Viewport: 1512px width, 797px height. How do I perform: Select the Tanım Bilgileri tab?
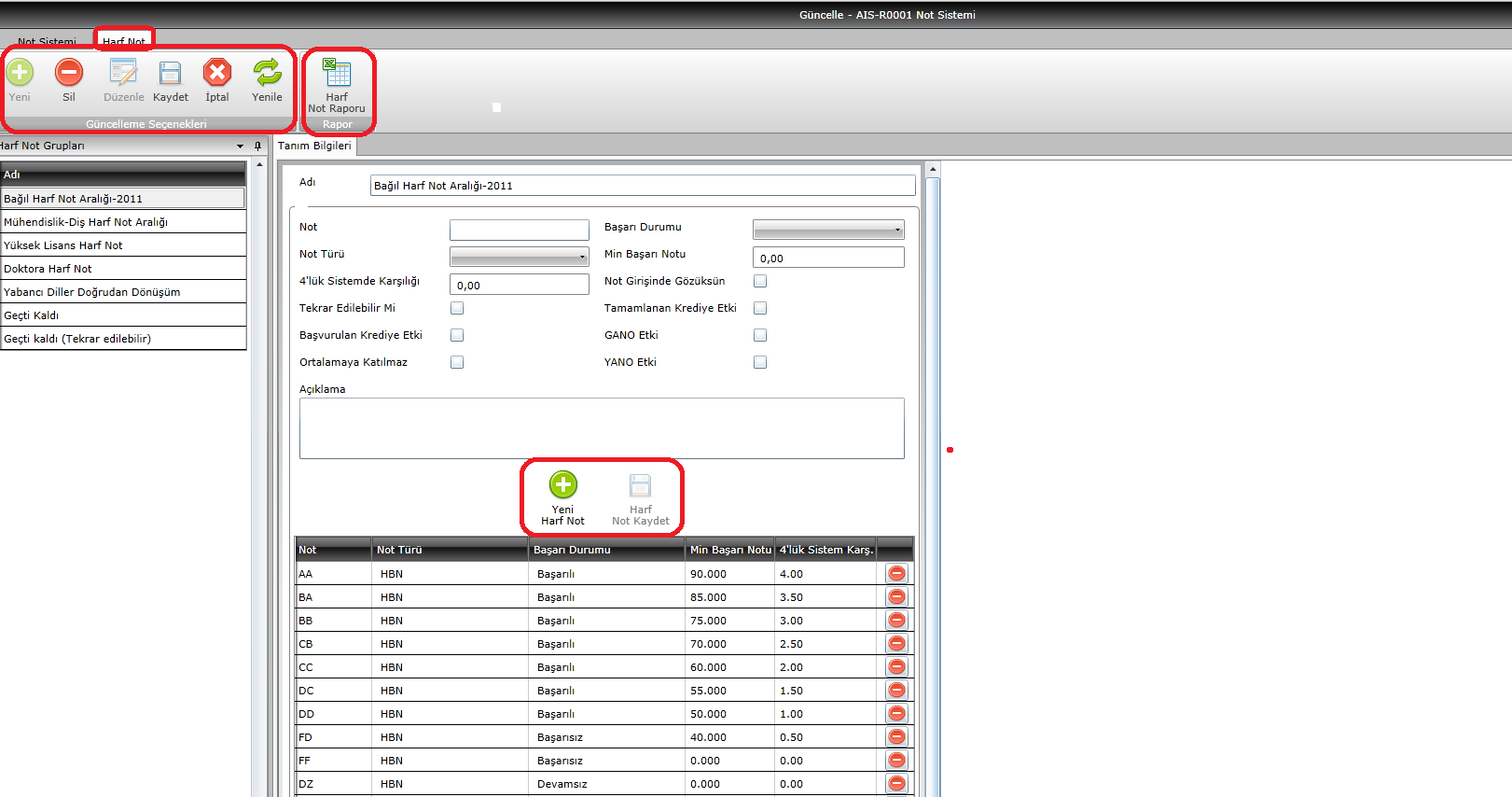(314, 146)
